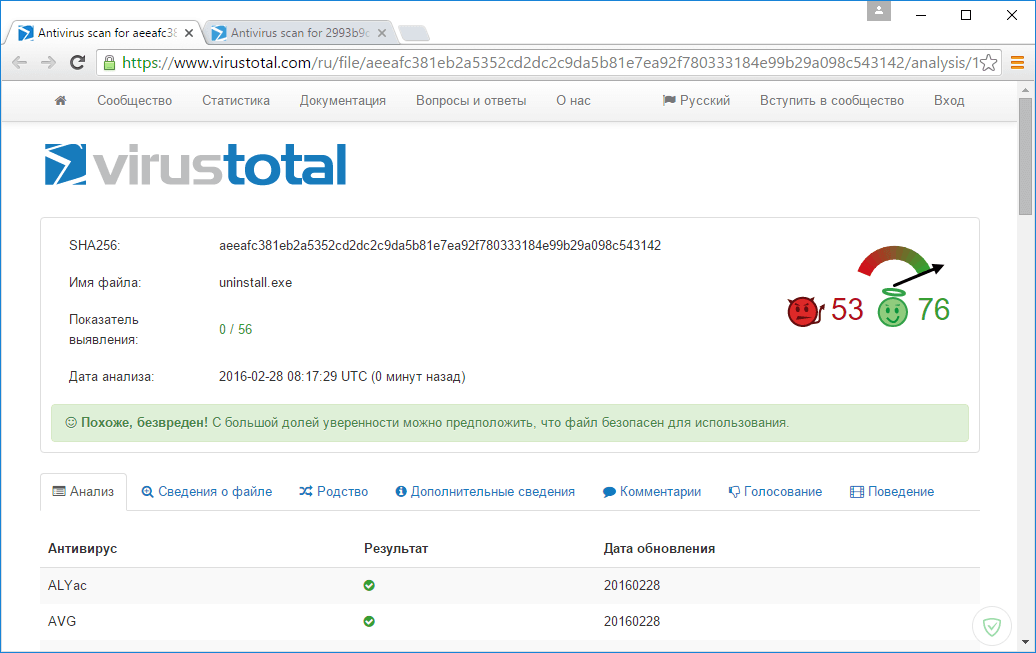Click the analysis date 2016-02-28 08:17:29 UTC
The image size is (1036, 653).
pos(342,377)
